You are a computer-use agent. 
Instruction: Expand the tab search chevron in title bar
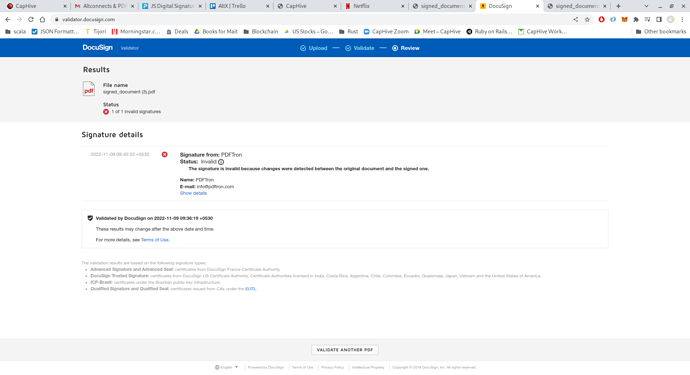point(646,6)
